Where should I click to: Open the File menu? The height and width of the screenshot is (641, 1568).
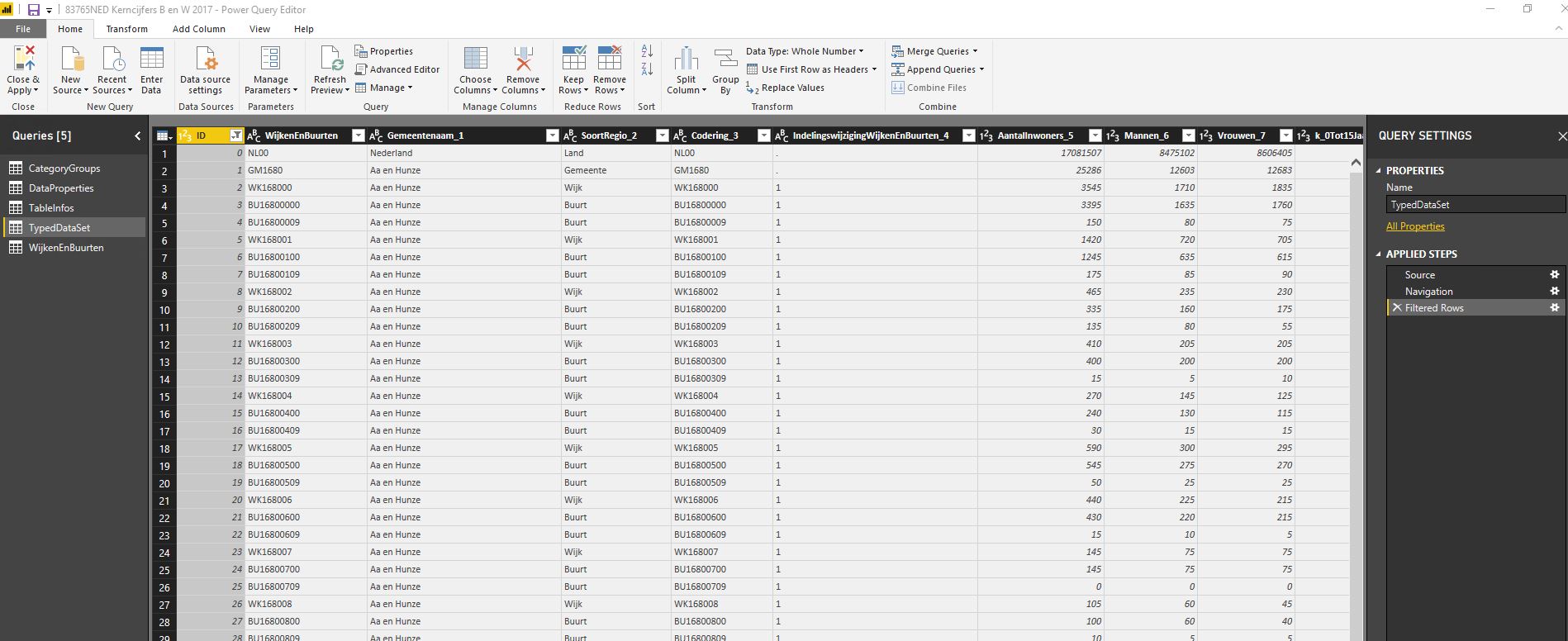coord(23,29)
